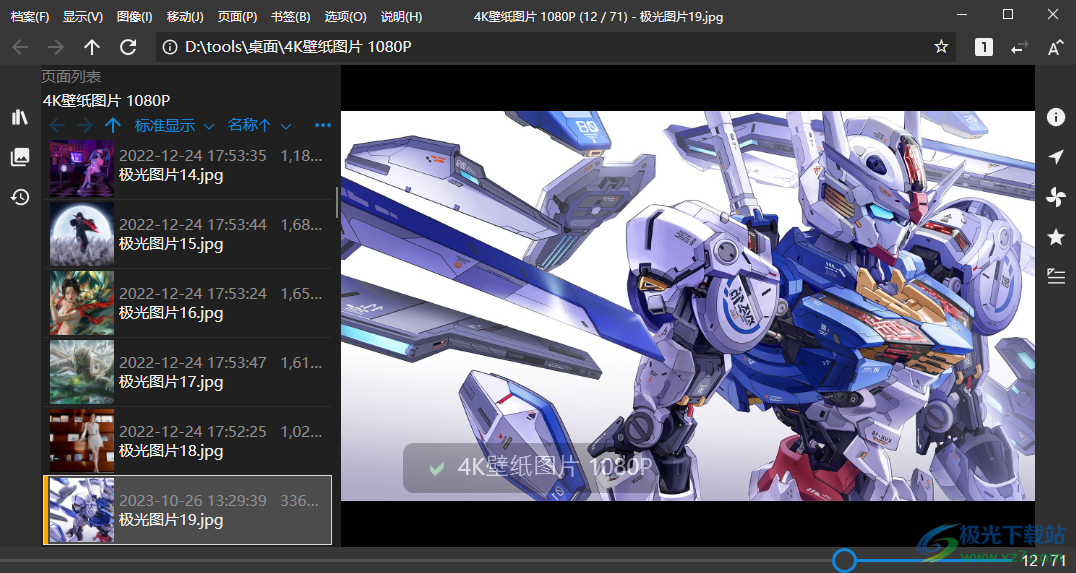The image size is (1076, 573).
Task: Open the page list image panel
Action: point(20,157)
